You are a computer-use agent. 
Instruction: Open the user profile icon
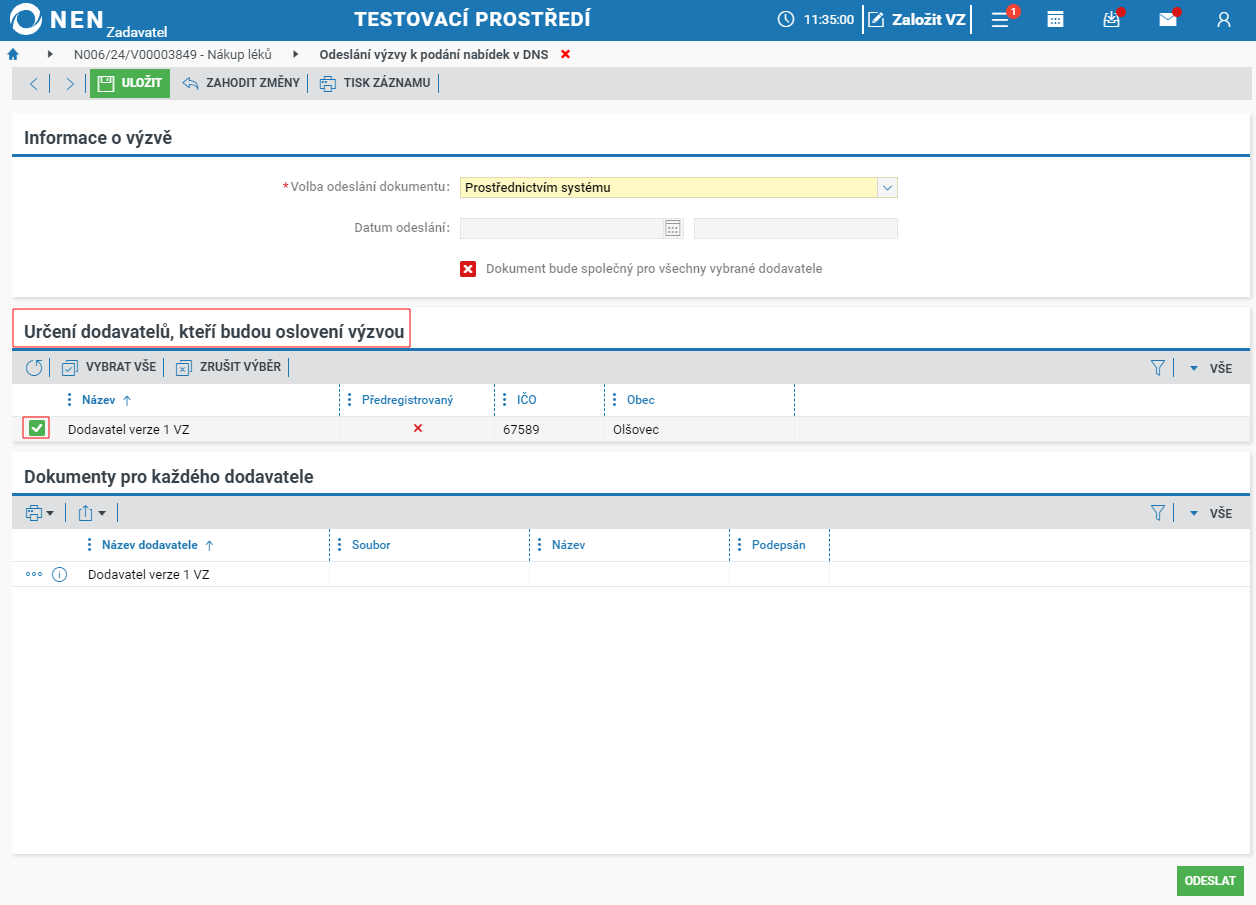(1223, 19)
